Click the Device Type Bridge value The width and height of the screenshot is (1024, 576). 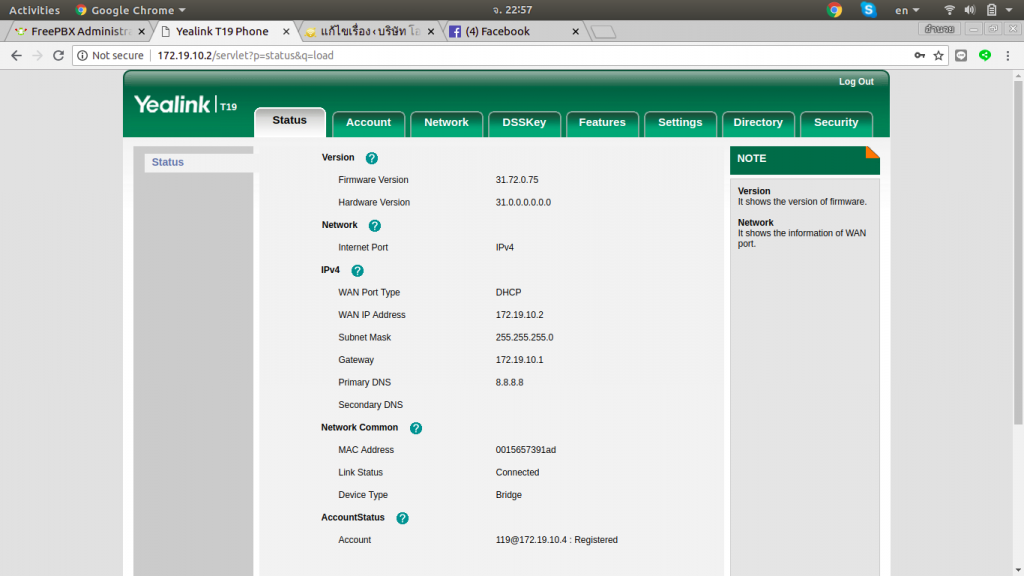(x=509, y=495)
